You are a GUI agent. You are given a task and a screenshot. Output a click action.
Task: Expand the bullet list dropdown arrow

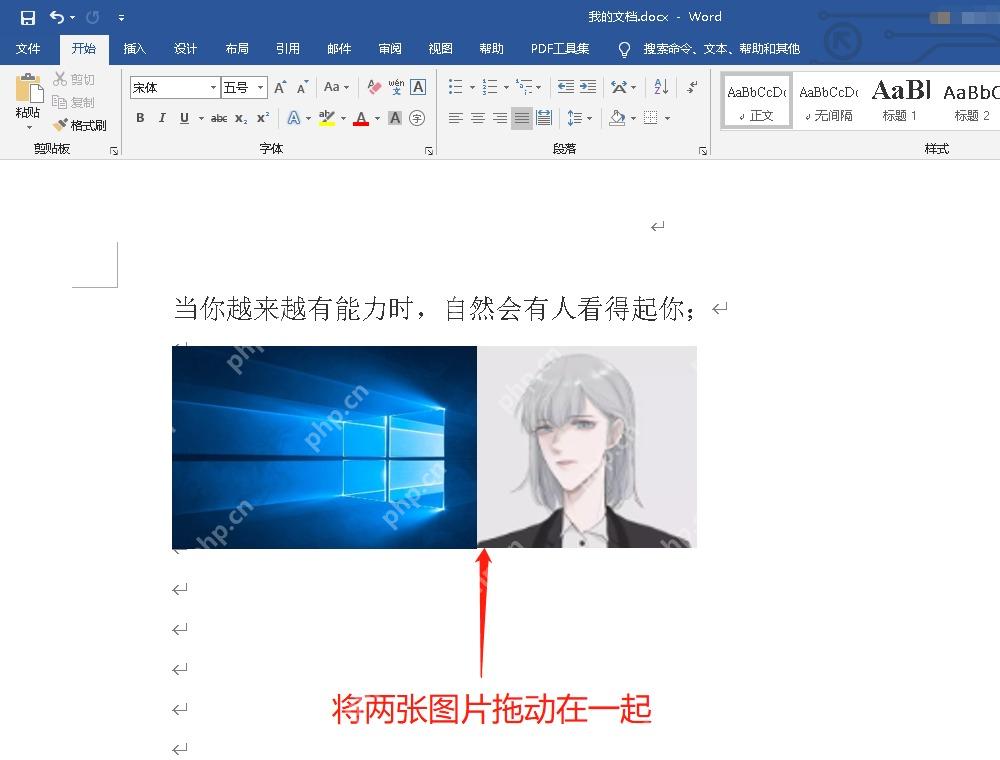click(x=473, y=87)
